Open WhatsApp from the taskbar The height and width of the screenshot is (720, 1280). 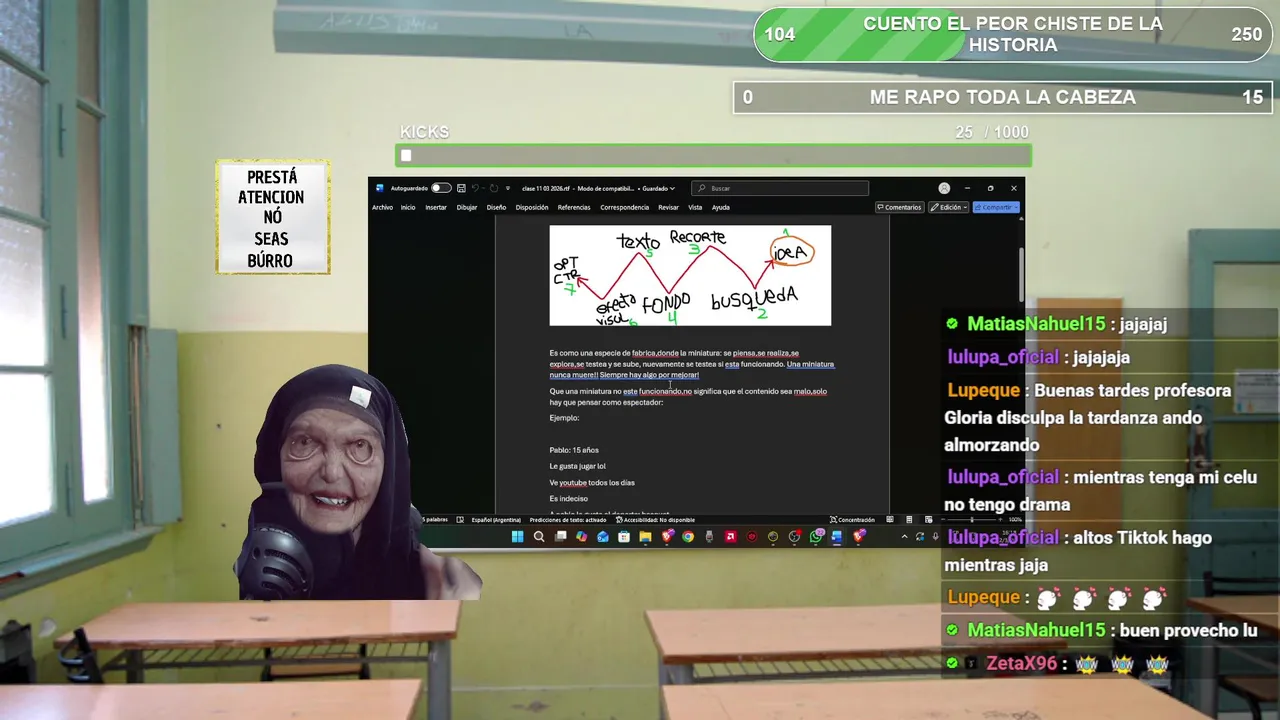tap(816, 537)
